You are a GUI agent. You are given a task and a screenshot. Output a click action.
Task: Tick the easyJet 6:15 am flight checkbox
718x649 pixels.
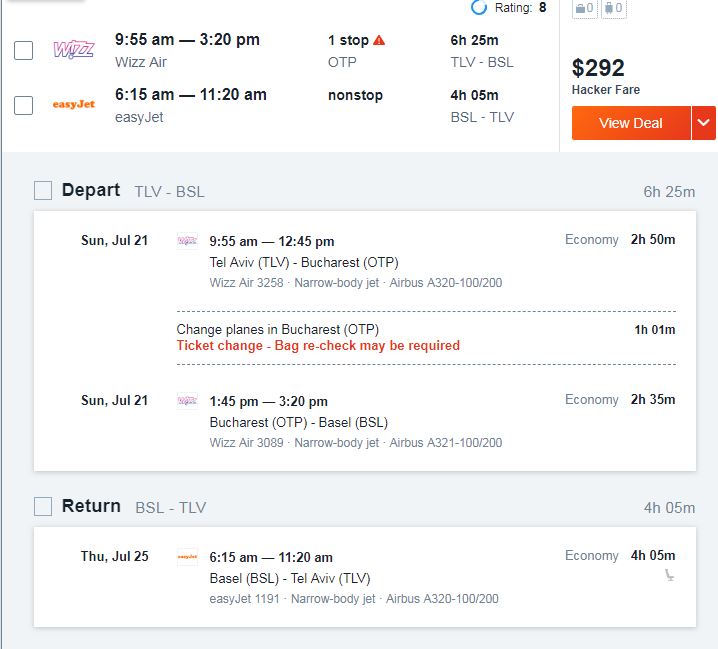(x=23, y=104)
